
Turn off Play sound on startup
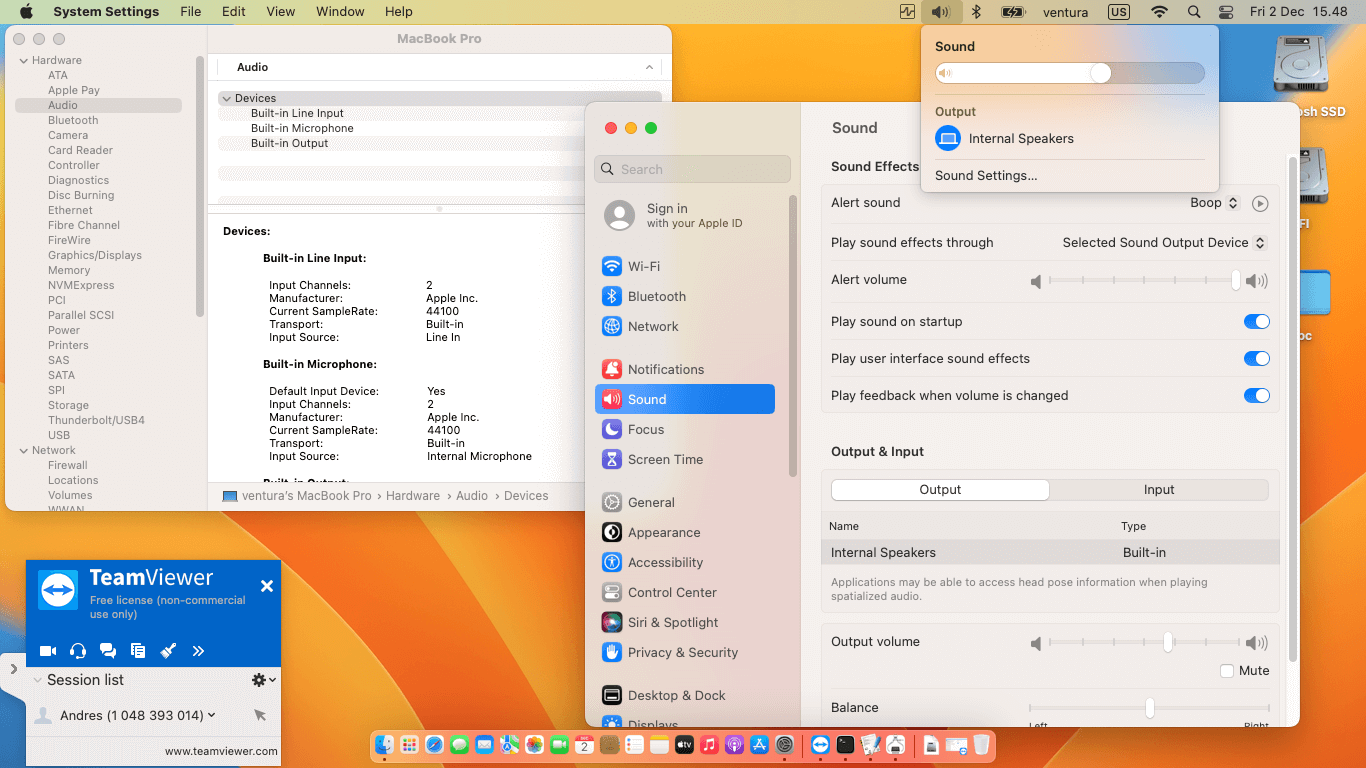(x=1256, y=322)
